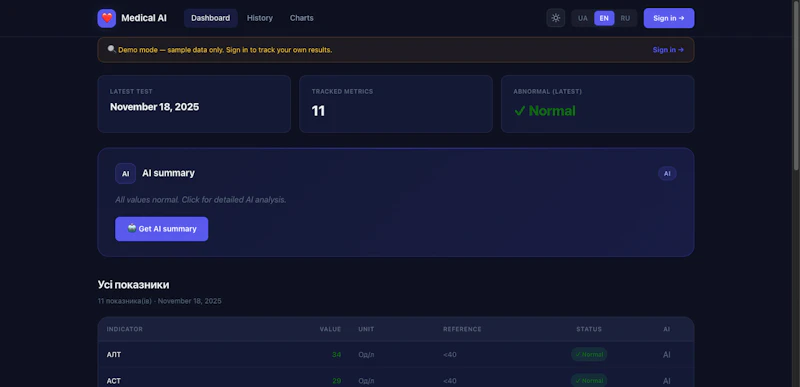Click the АЛТ indicator name

(x=114, y=355)
